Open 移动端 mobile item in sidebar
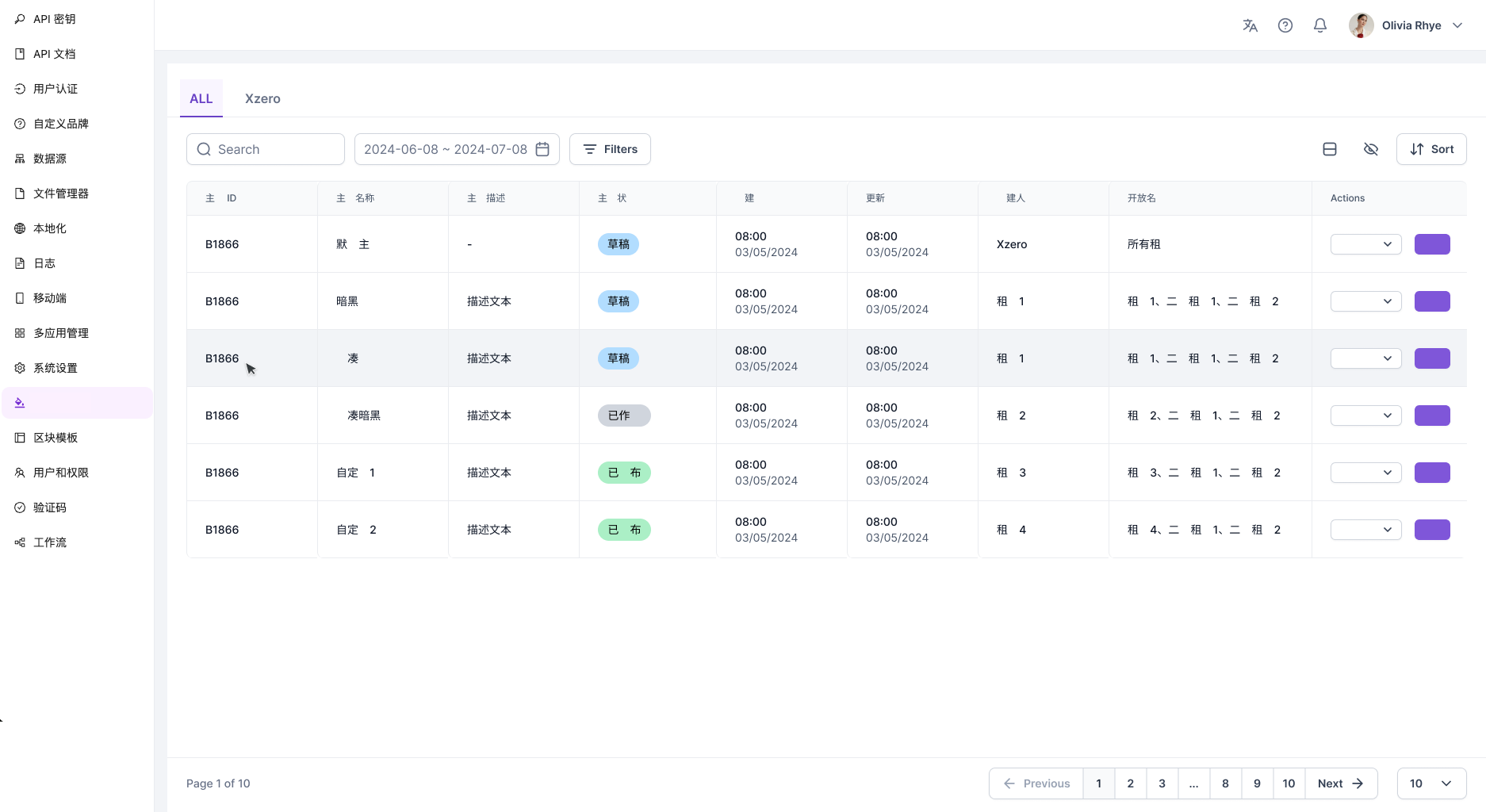Image resolution: width=1486 pixels, height=812 pixels. tap(77, 298)
